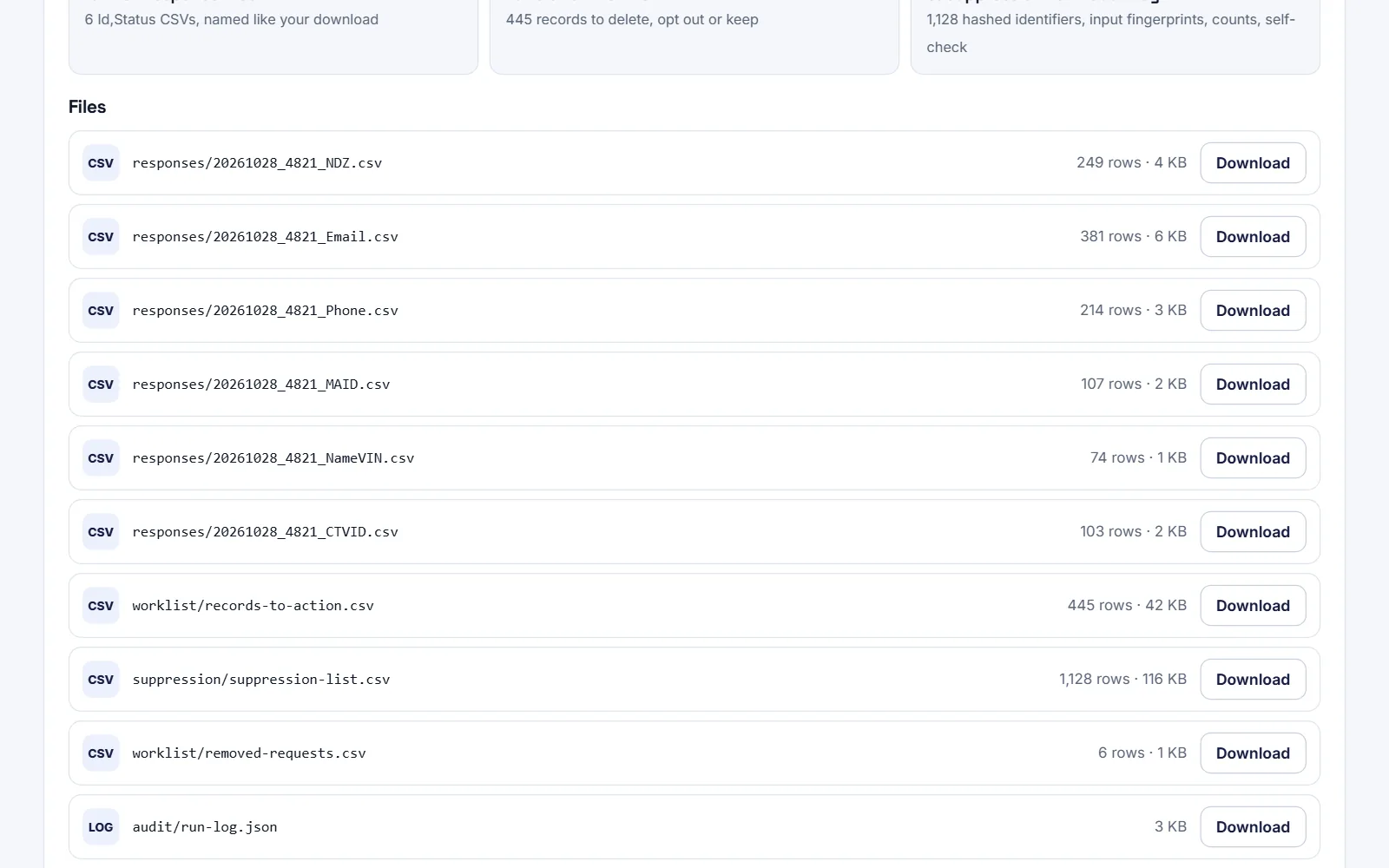Select file name responses/20261028_4821_Email.csv

click(265, 237)
